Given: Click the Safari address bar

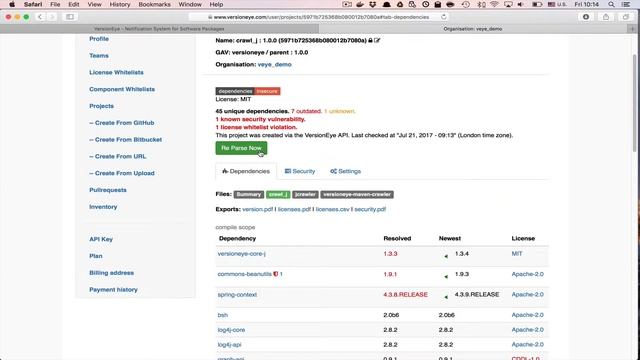Looking at the screenshot, I should tap(318, 17).
